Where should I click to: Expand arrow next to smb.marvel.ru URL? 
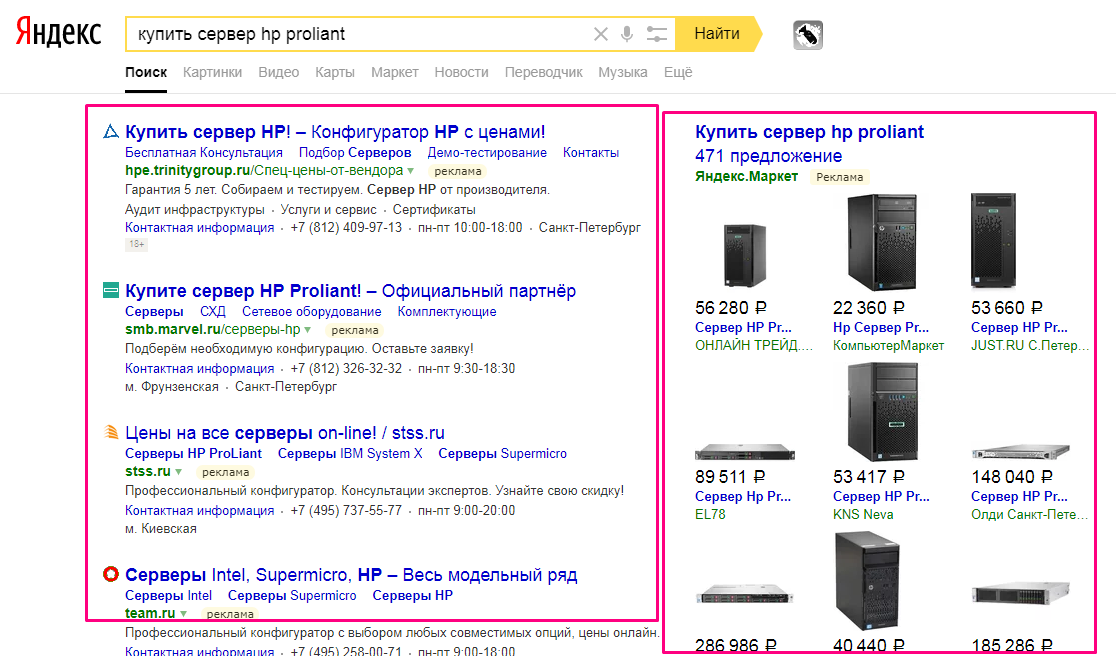click(308, 330)
